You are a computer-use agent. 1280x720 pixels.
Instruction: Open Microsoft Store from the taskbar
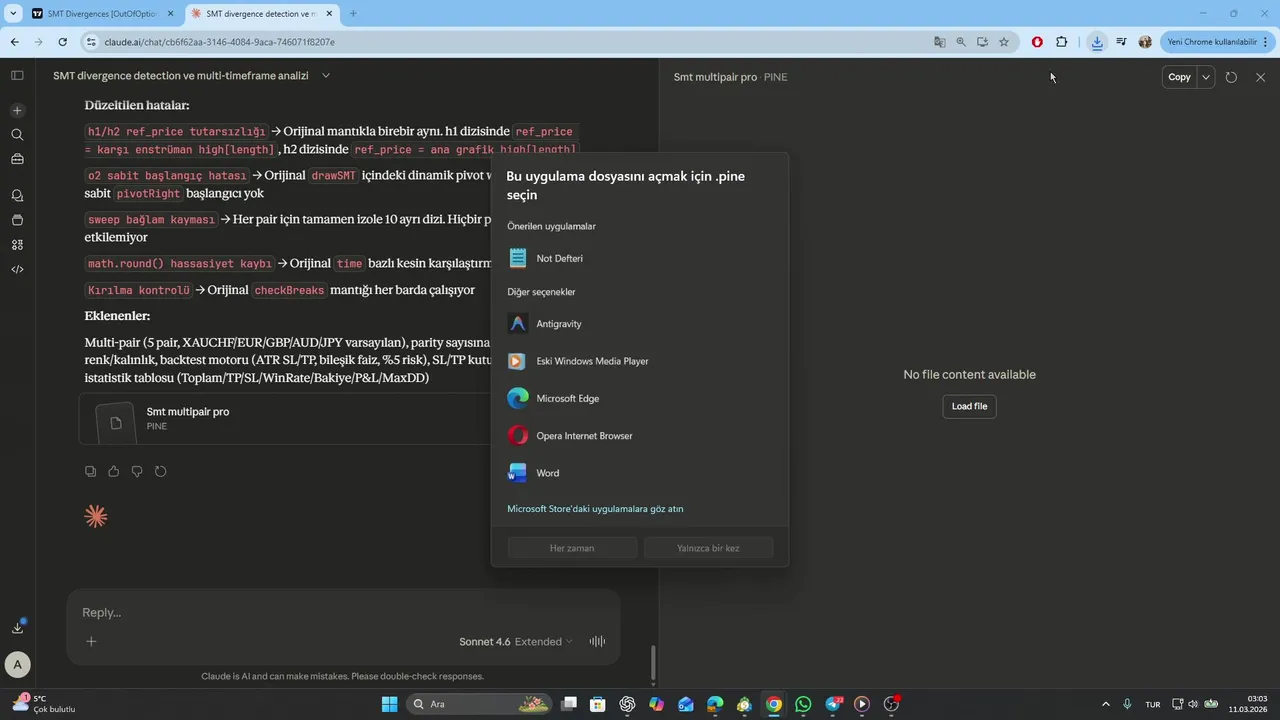click(x=598, y=704)
